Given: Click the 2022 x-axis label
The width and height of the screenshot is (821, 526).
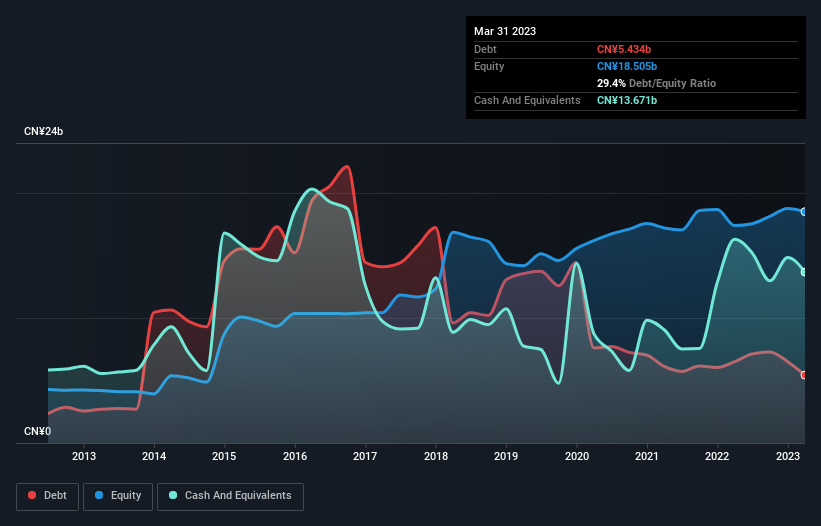Looking at the screenshot, I should [717, 456].
